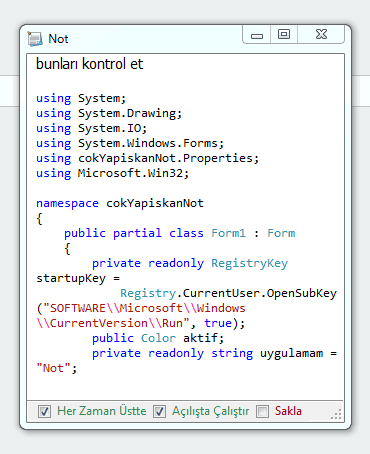Click 'public partial class Form1 : Form' line
370x454 pixels.
pos(180,233)
